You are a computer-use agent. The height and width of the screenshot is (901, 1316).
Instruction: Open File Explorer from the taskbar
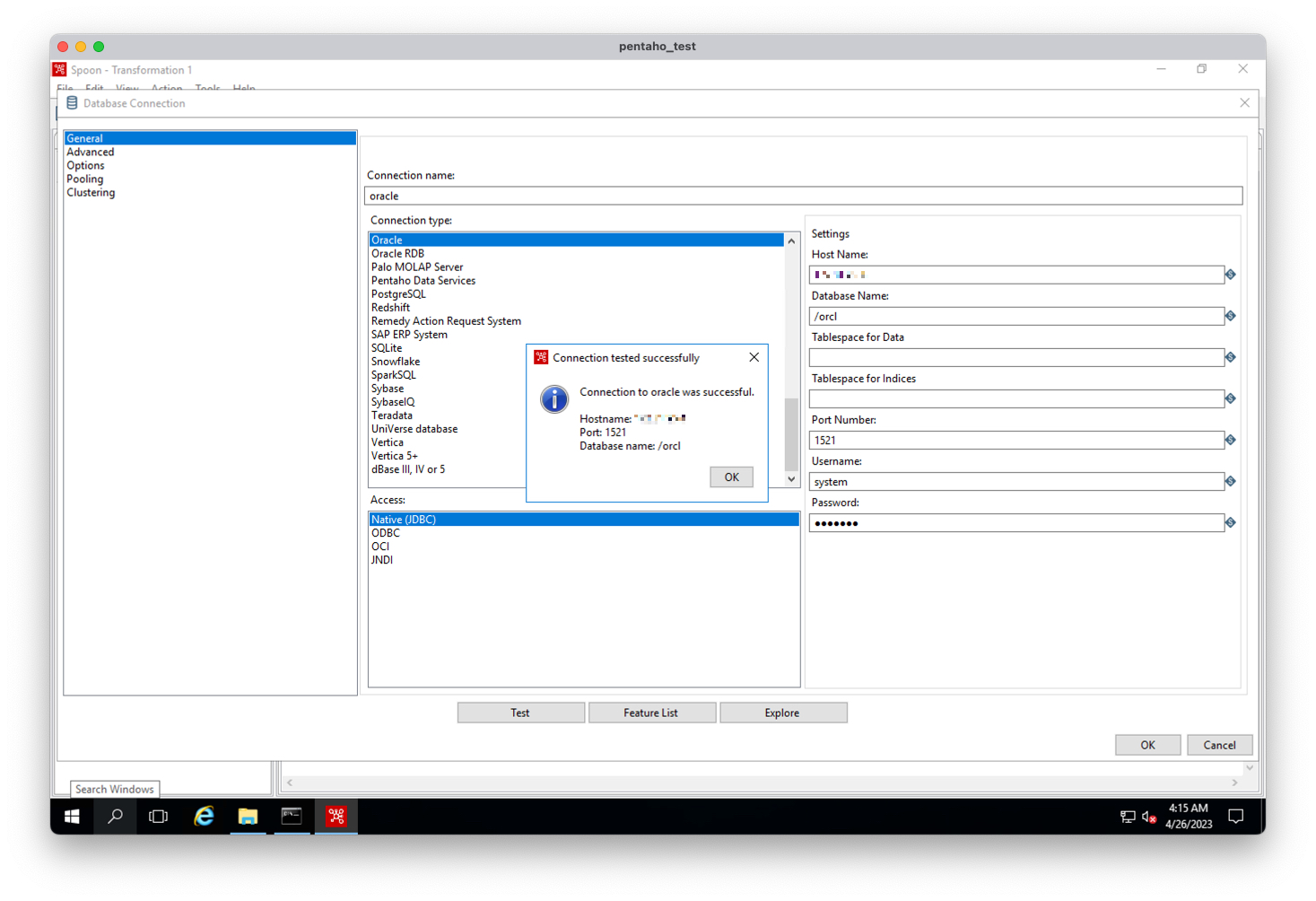[248, 817]
